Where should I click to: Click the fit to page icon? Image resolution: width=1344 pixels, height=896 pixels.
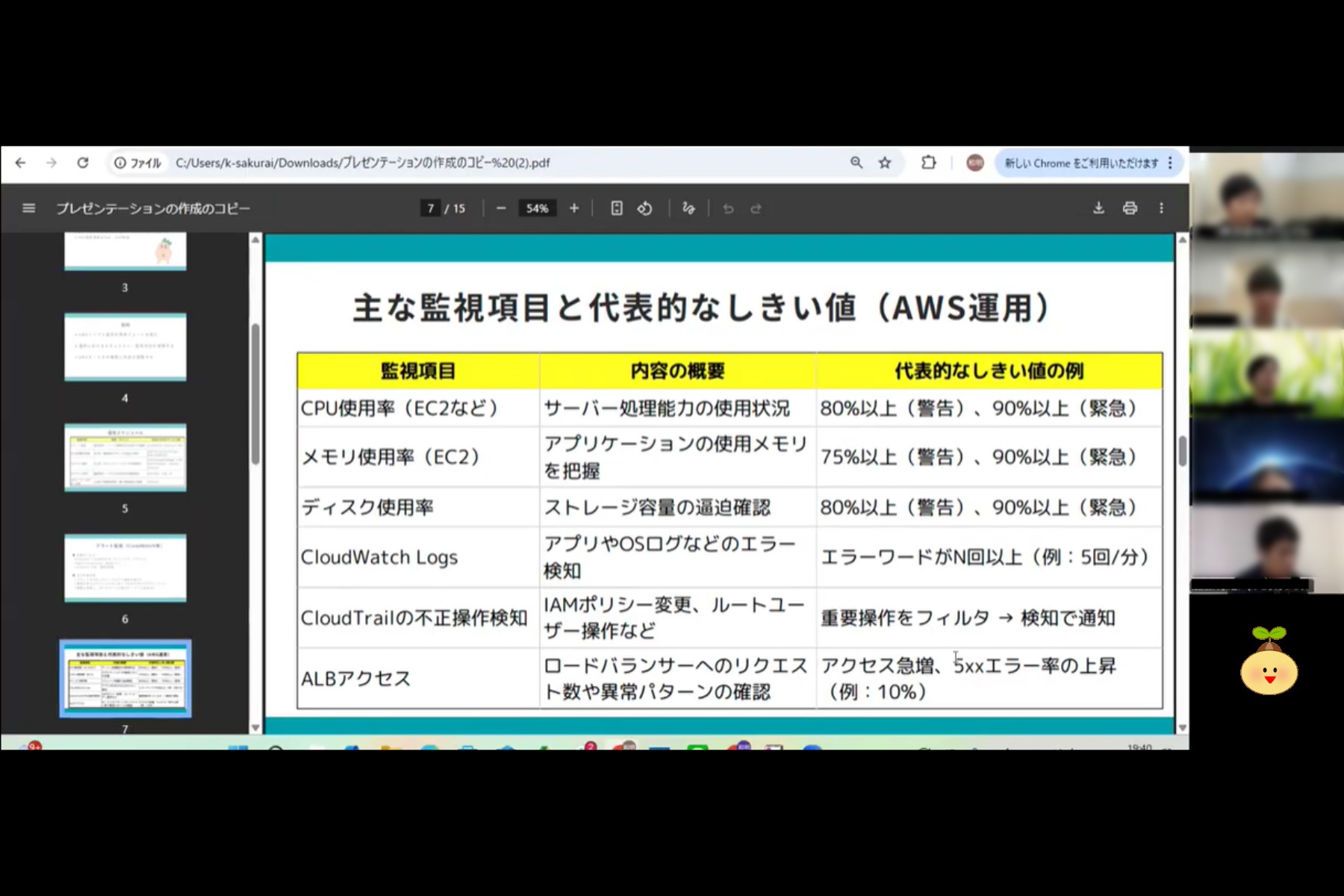[x=617, y=208]
